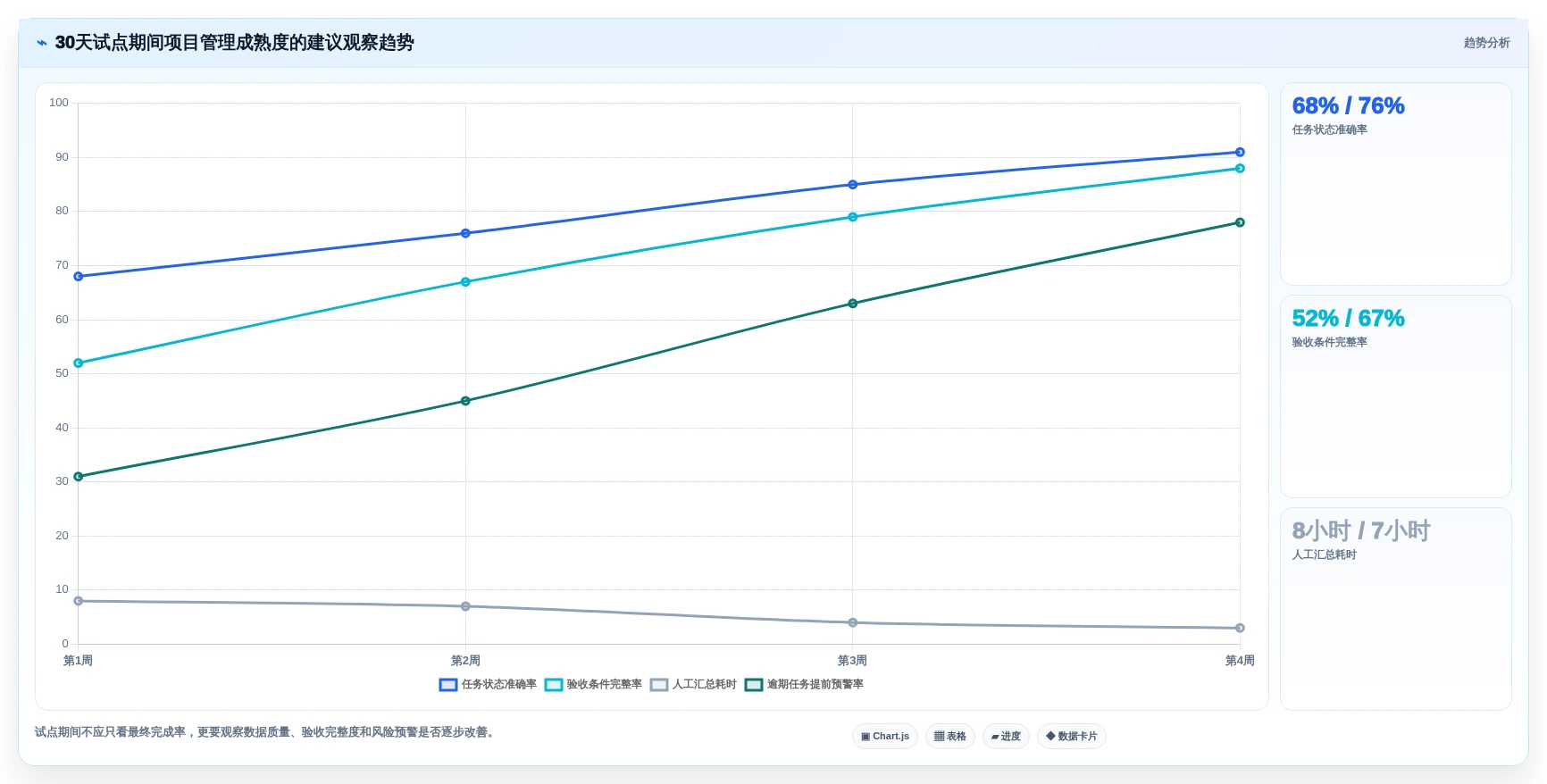This screenshot has height=784, width=1547.
Task: Click the 验收条件完整率 card caption
Action: coord(1329,343)
